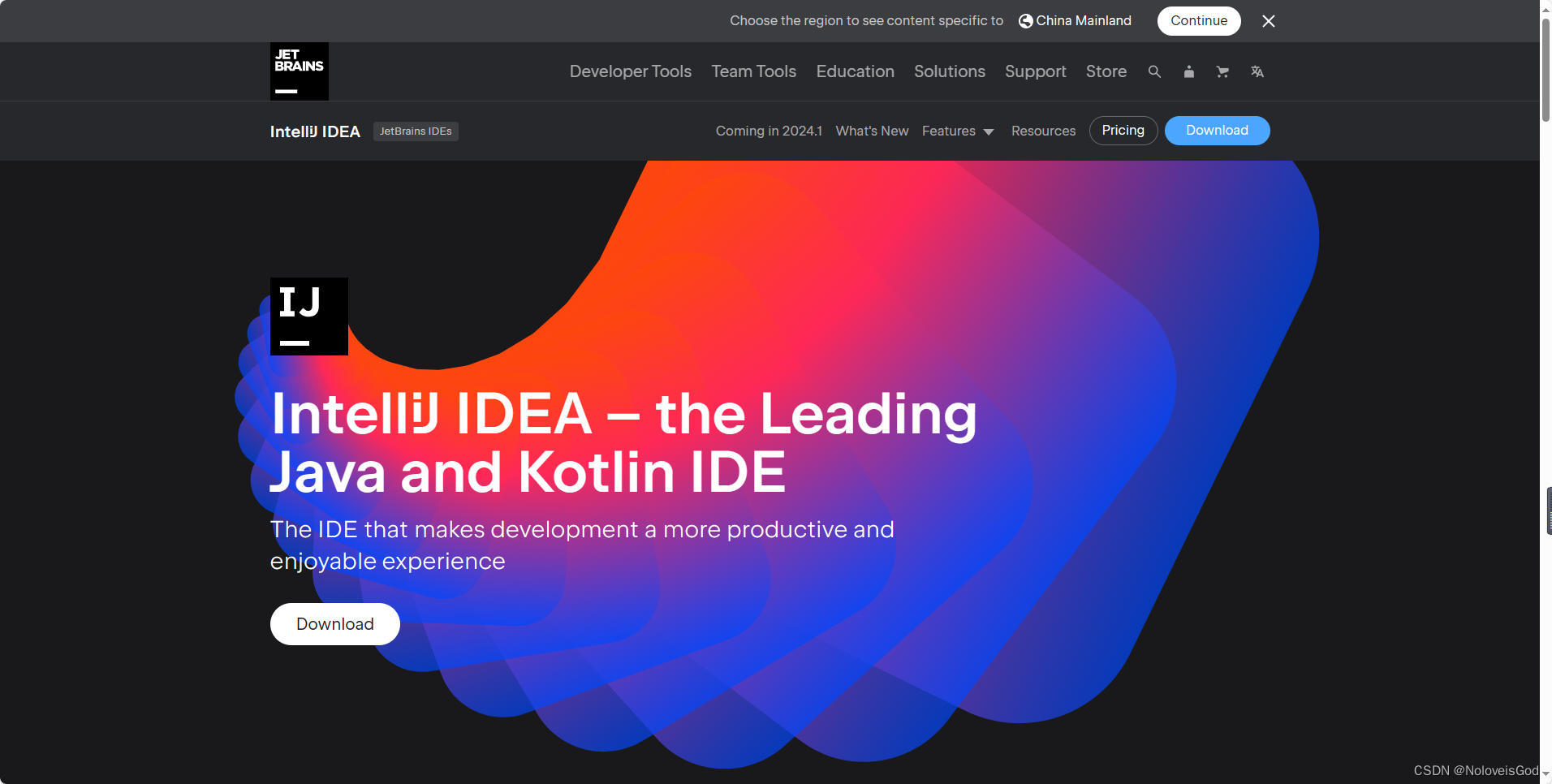The image size is (1552, 784).
Task: Expand the Features dropdown
Action: point(958,131)
